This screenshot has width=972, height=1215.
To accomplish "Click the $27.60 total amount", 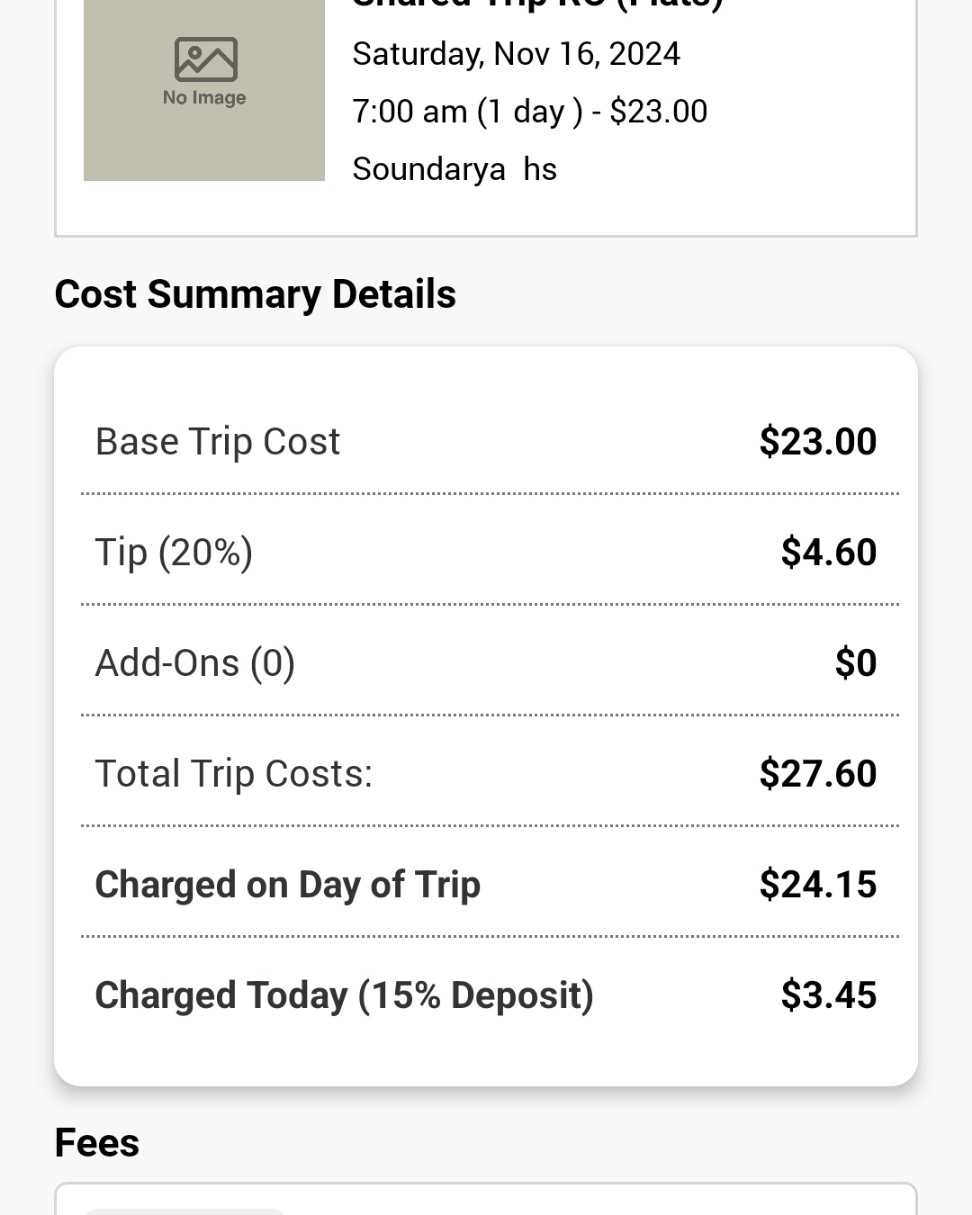I will 817,774.
